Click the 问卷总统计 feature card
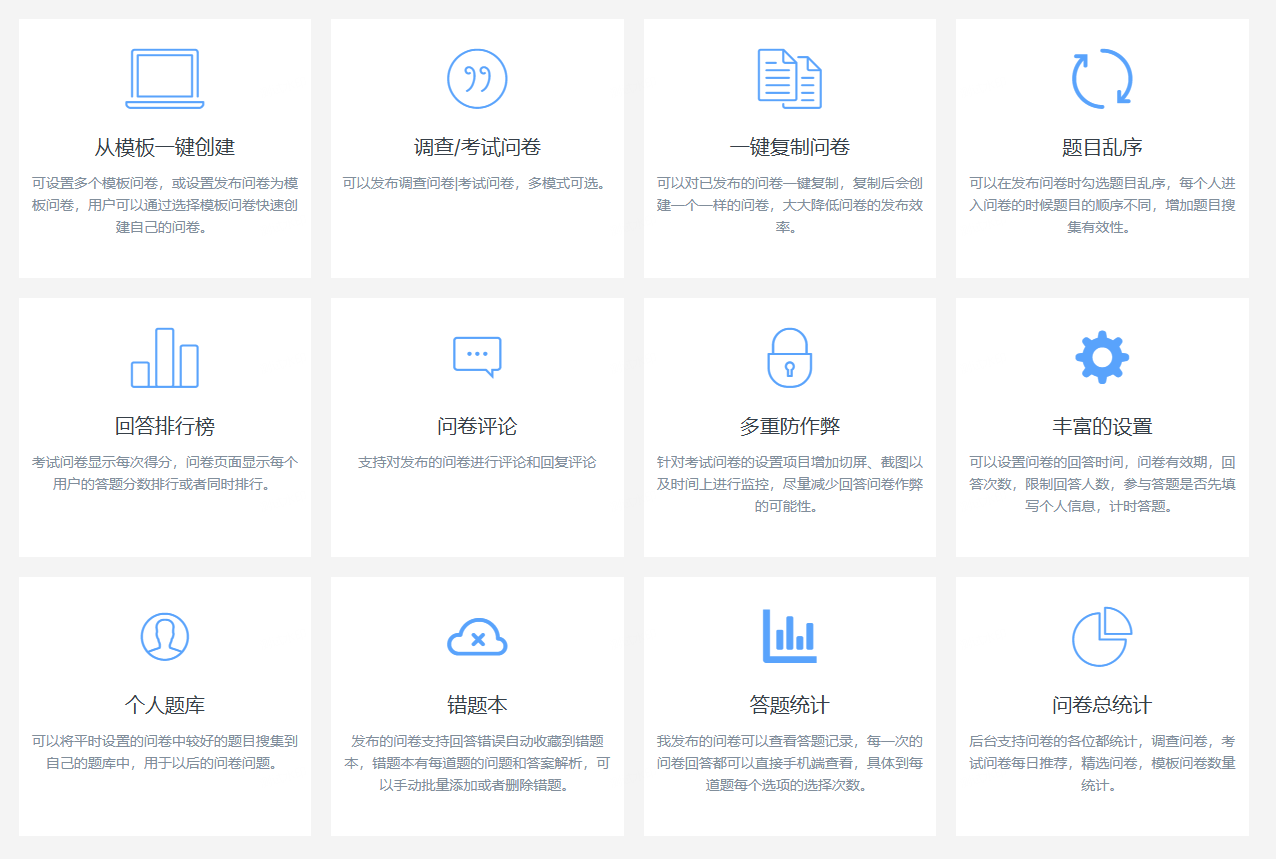Image resolution: width=1276 pixels, height=859 pixels. pos(1101,705)
